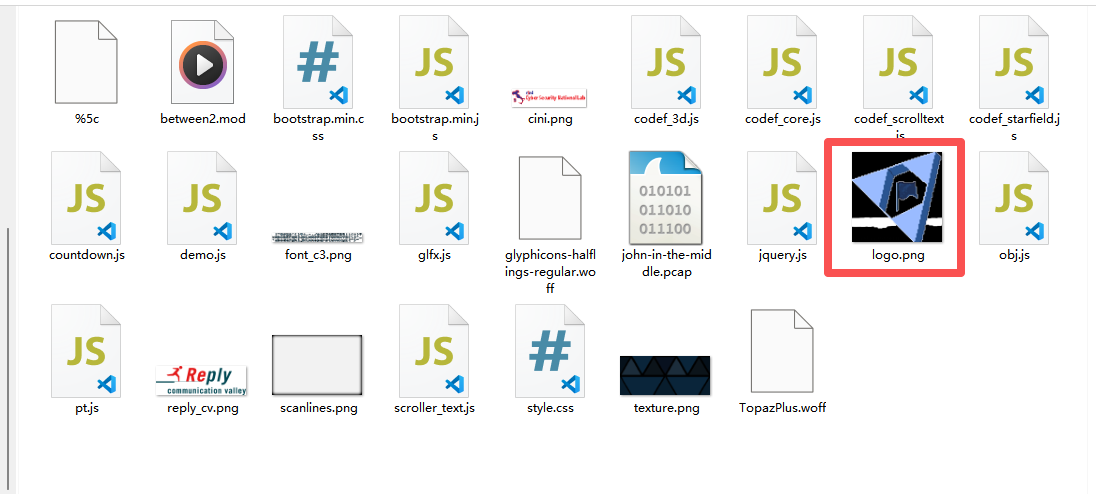The height and width of the screenshot is (494, 1096).
Task: Click the "style.css" file name label
Action: coord(550,407)
